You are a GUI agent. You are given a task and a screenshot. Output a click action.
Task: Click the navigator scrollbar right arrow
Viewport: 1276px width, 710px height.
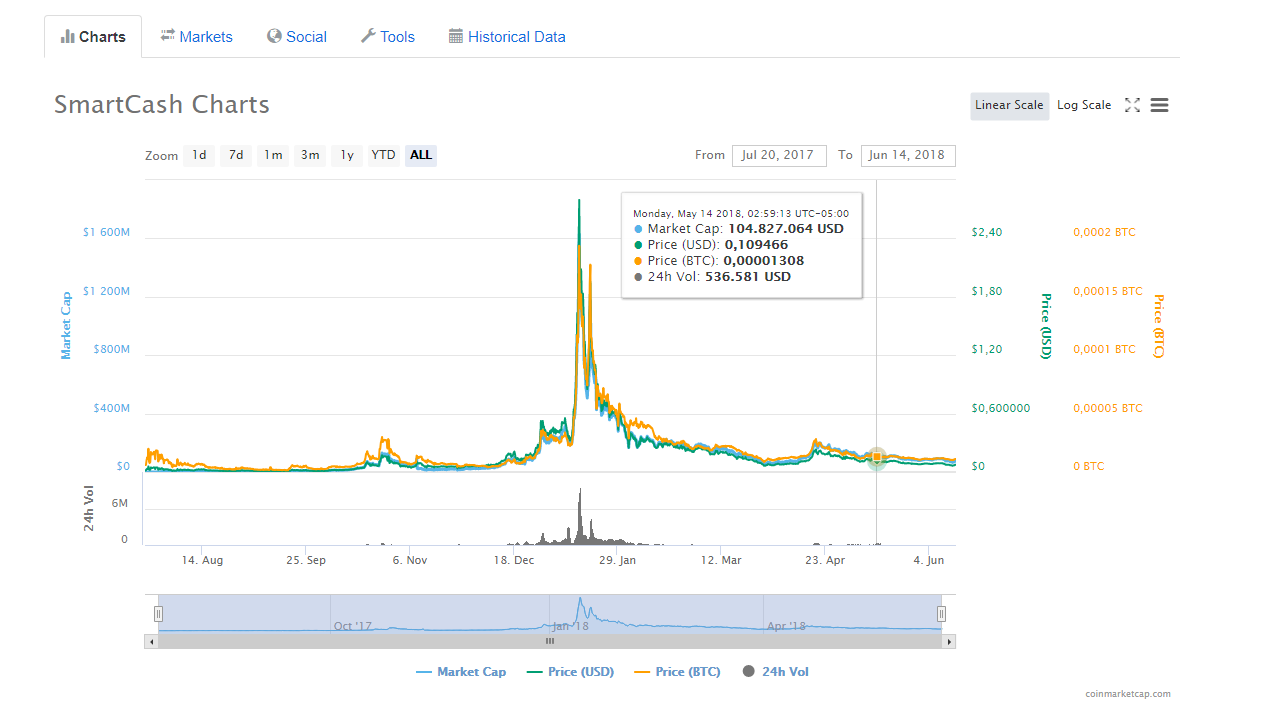point(950,642)
